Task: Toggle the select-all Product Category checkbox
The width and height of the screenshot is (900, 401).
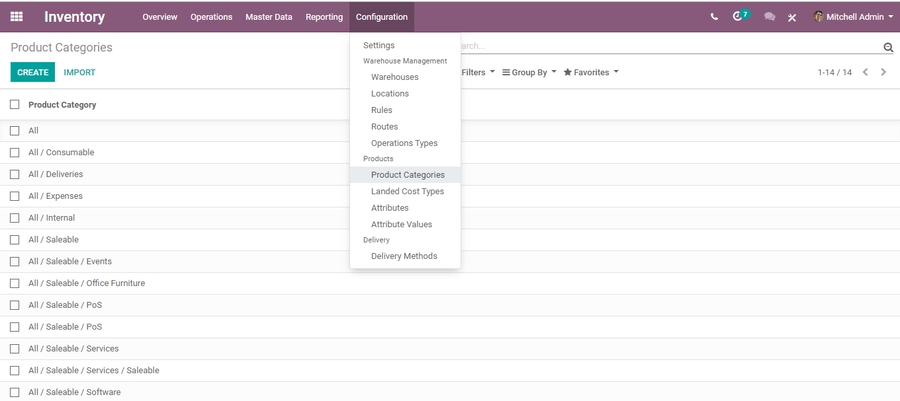Action: point(15,105)
